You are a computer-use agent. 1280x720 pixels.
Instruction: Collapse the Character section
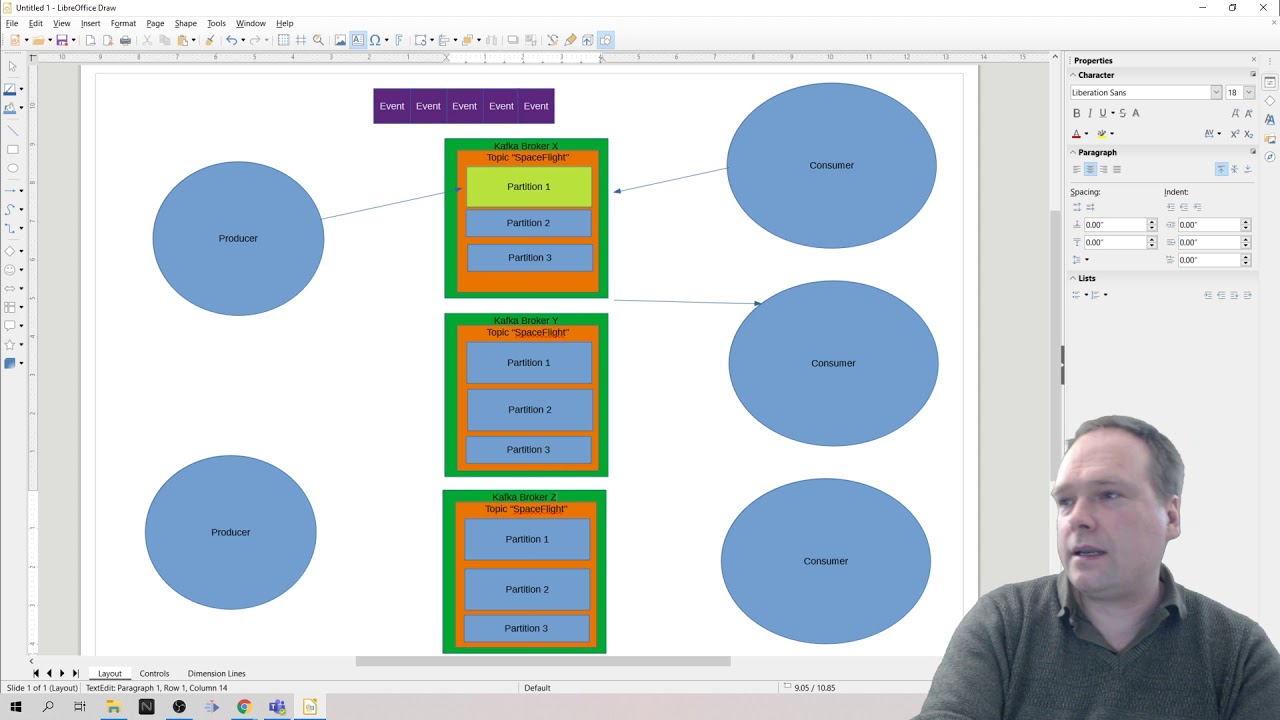[1073, 75]
